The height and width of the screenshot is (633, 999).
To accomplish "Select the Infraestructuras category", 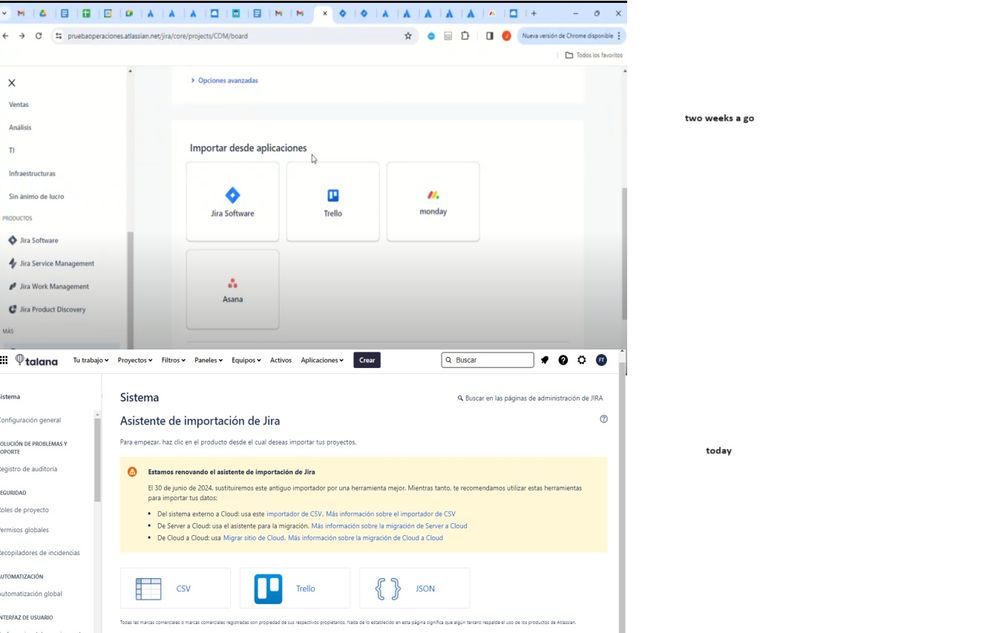I will coord(32,173).
